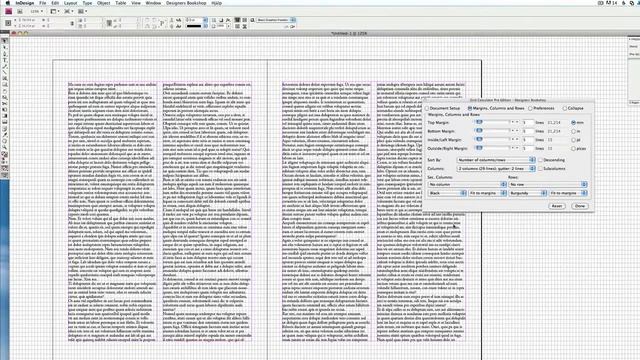This screenshot has width=640, height=360.
Task: Click the constrain proportions link icon
Action: coord(72,23)
